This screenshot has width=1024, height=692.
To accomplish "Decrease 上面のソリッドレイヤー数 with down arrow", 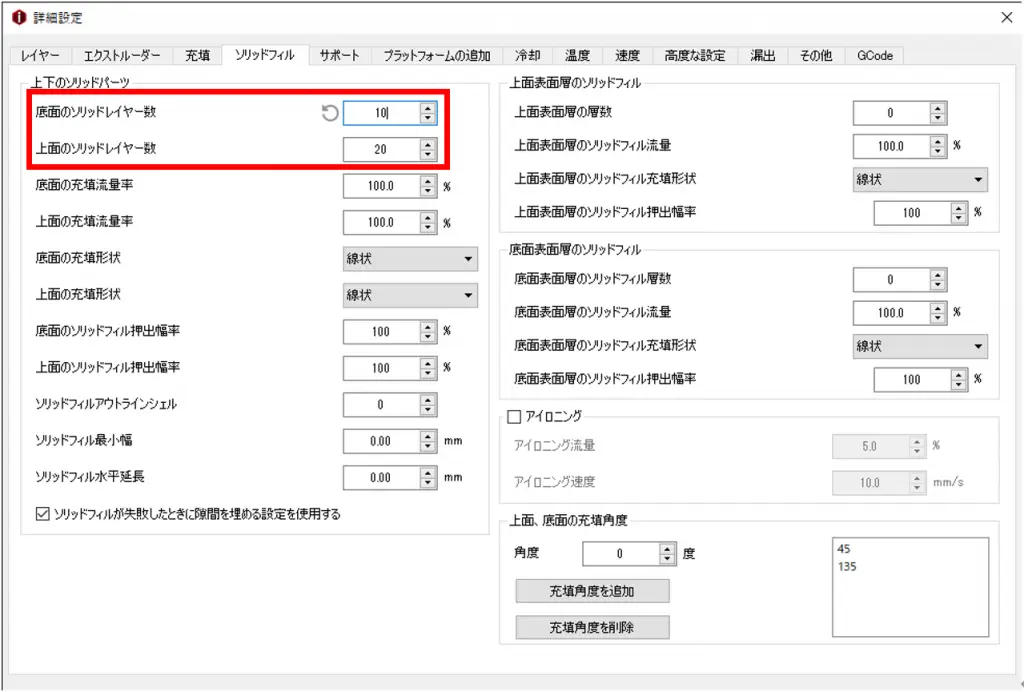I will [428, 155].
